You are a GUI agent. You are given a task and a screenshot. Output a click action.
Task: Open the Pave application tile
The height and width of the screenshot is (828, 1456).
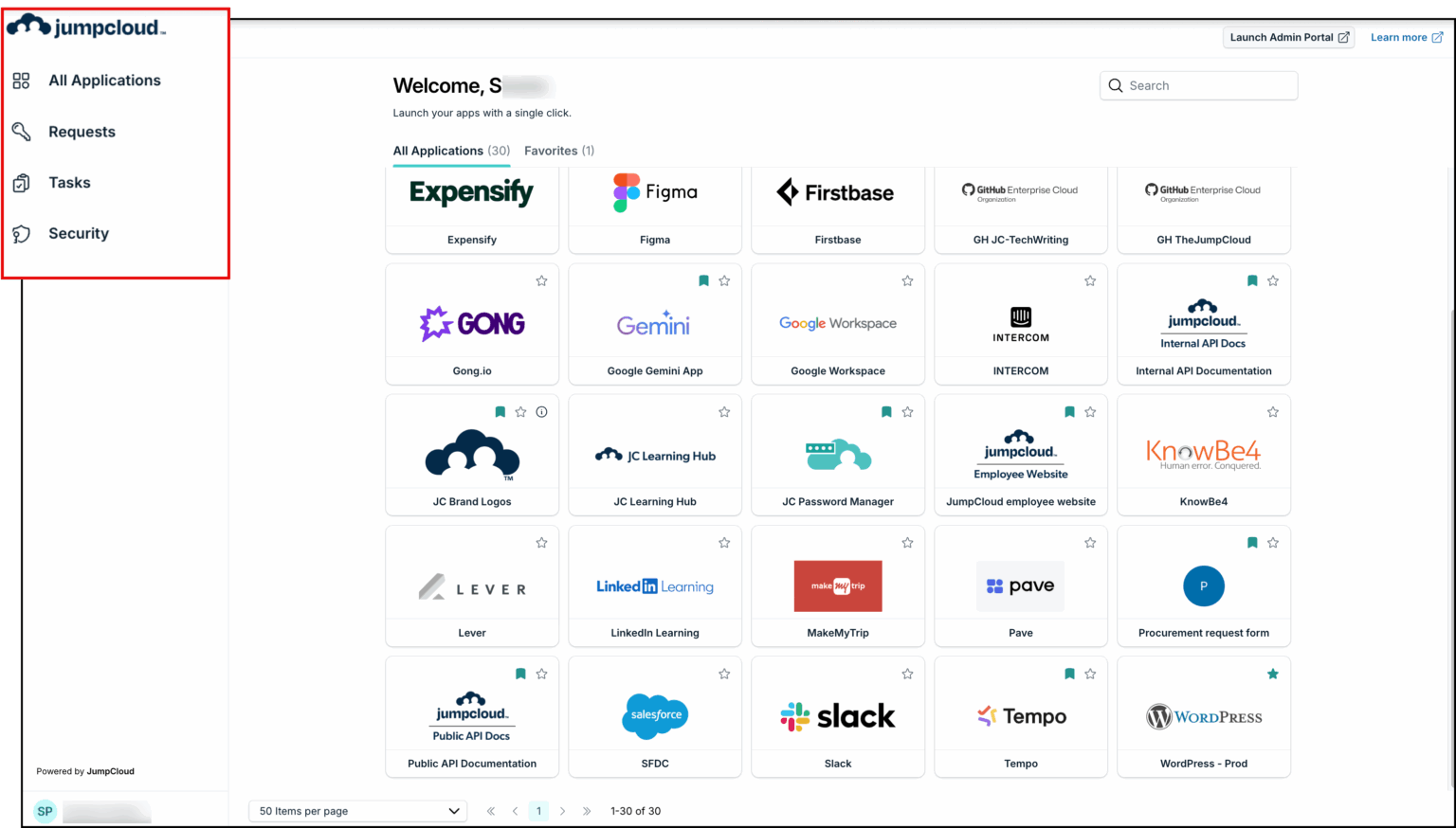pos(1021,586)
